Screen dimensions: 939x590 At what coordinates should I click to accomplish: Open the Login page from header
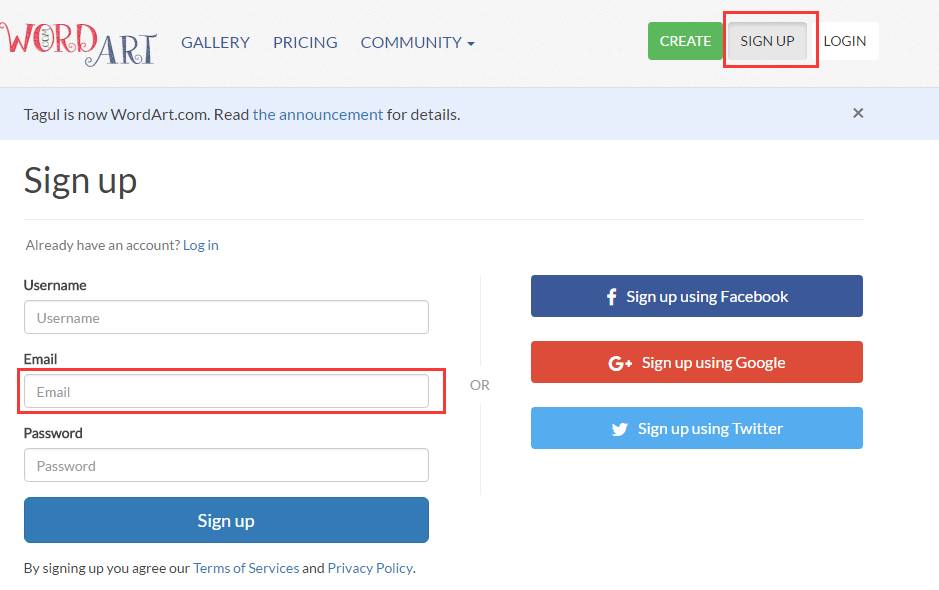(845, 41)
